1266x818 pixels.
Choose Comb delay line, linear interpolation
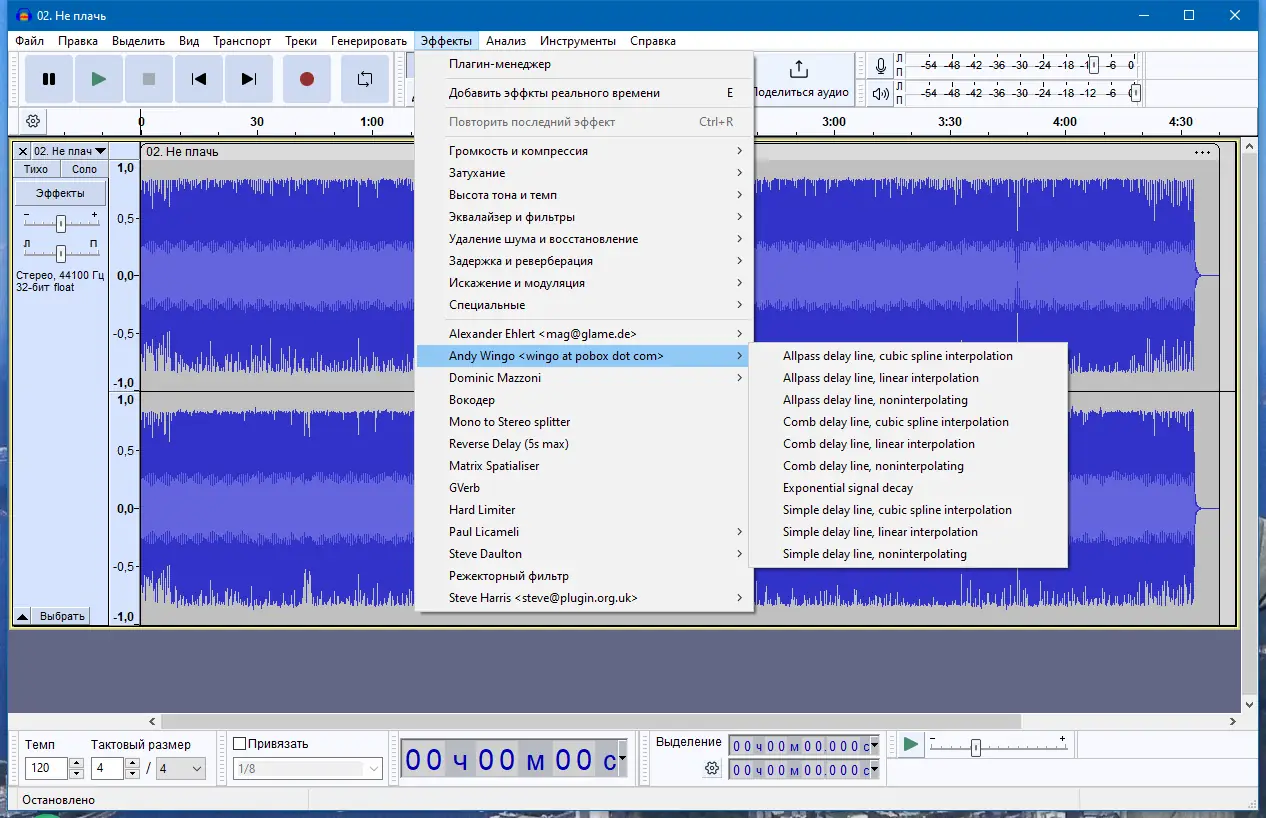tap(908, 444)
